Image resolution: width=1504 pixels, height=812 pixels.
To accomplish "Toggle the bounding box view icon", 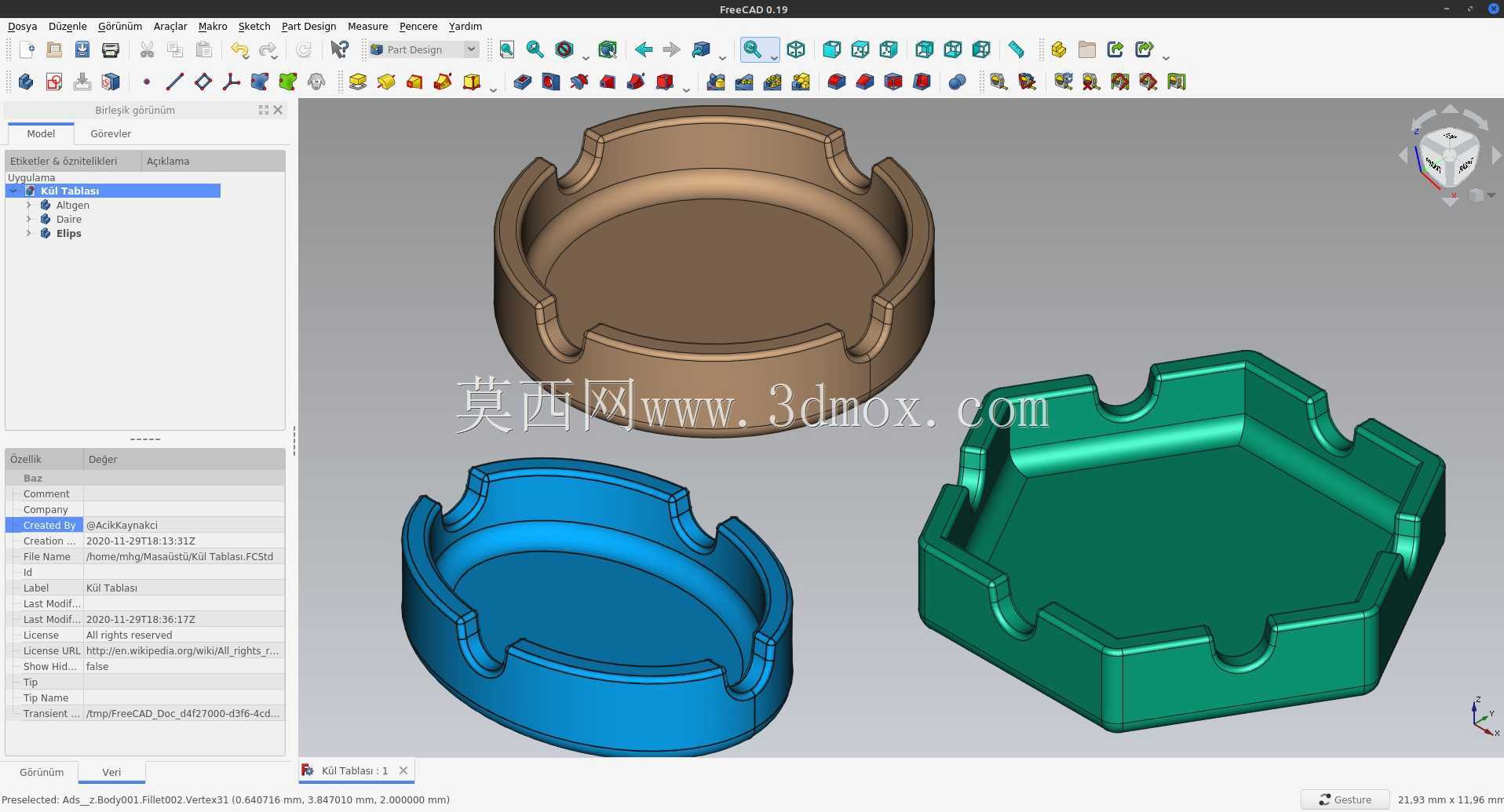I will 608,50.
